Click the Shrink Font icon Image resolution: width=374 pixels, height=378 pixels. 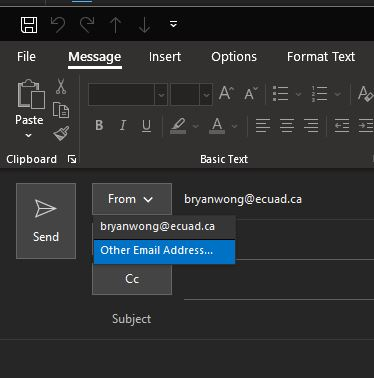coord(251,93)
